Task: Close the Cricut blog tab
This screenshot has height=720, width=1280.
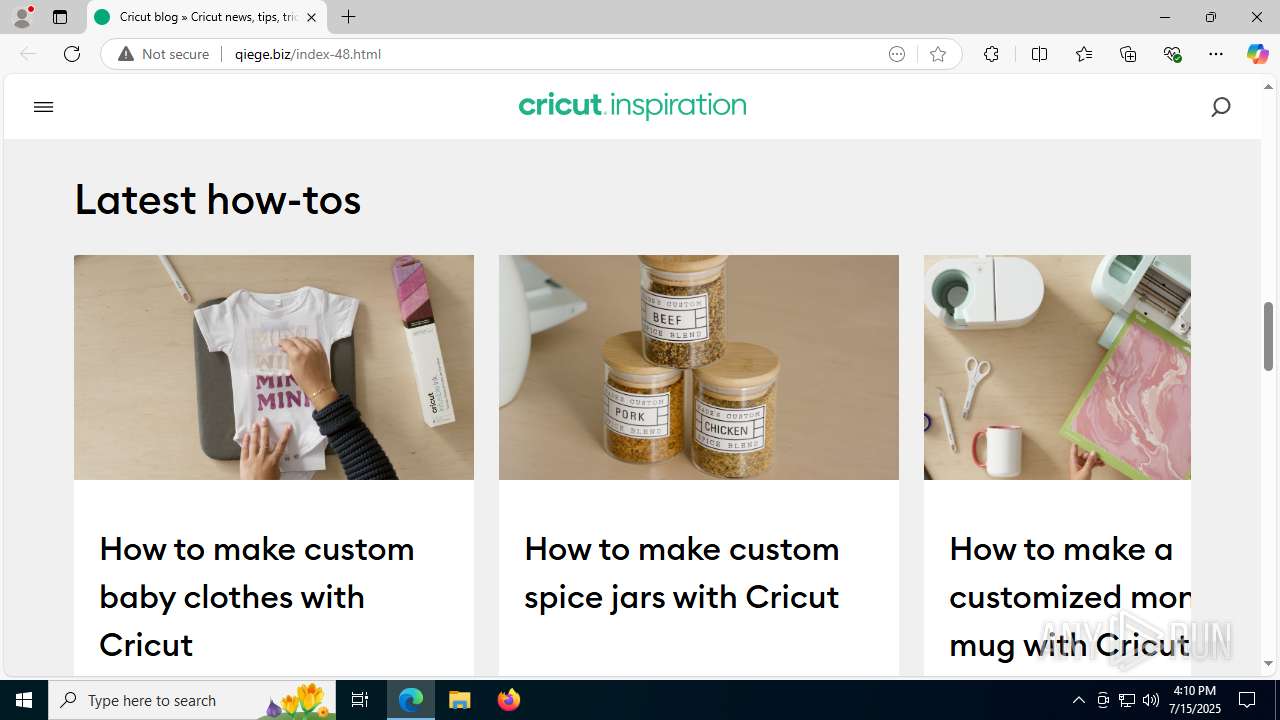Action: click(x=311, y=17)
